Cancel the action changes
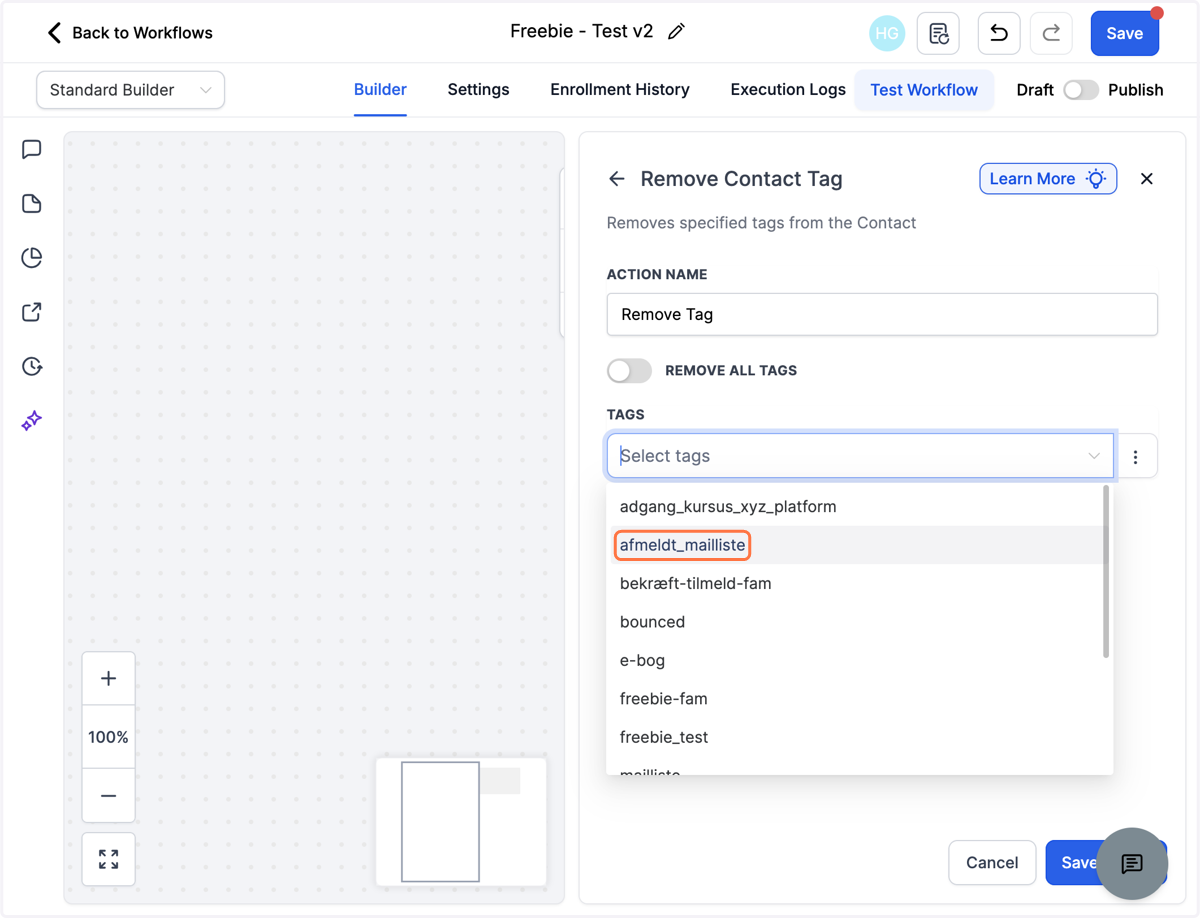Screen dimensions: 1200x918 992,862
